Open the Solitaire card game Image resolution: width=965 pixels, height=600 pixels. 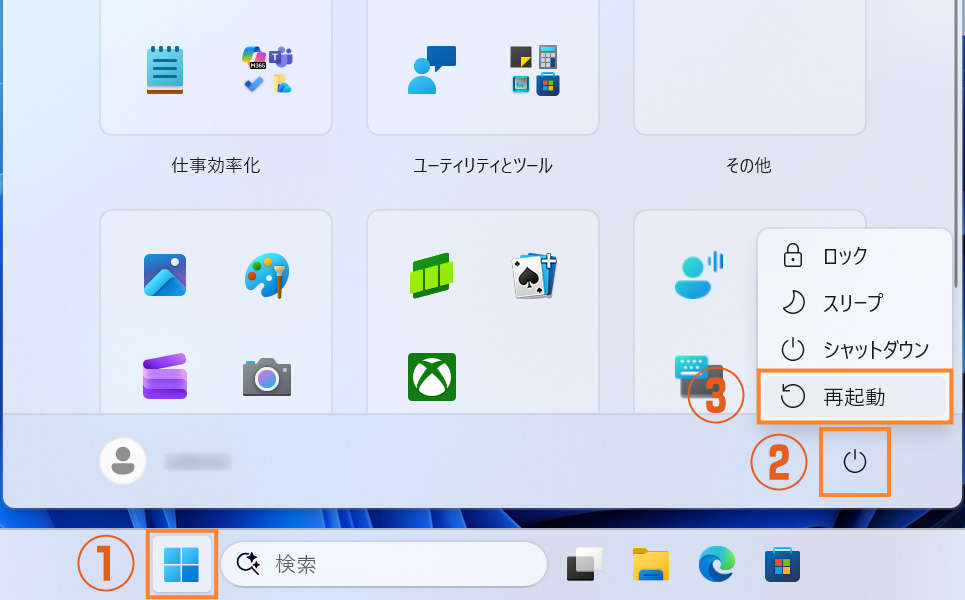coord(534,275)
